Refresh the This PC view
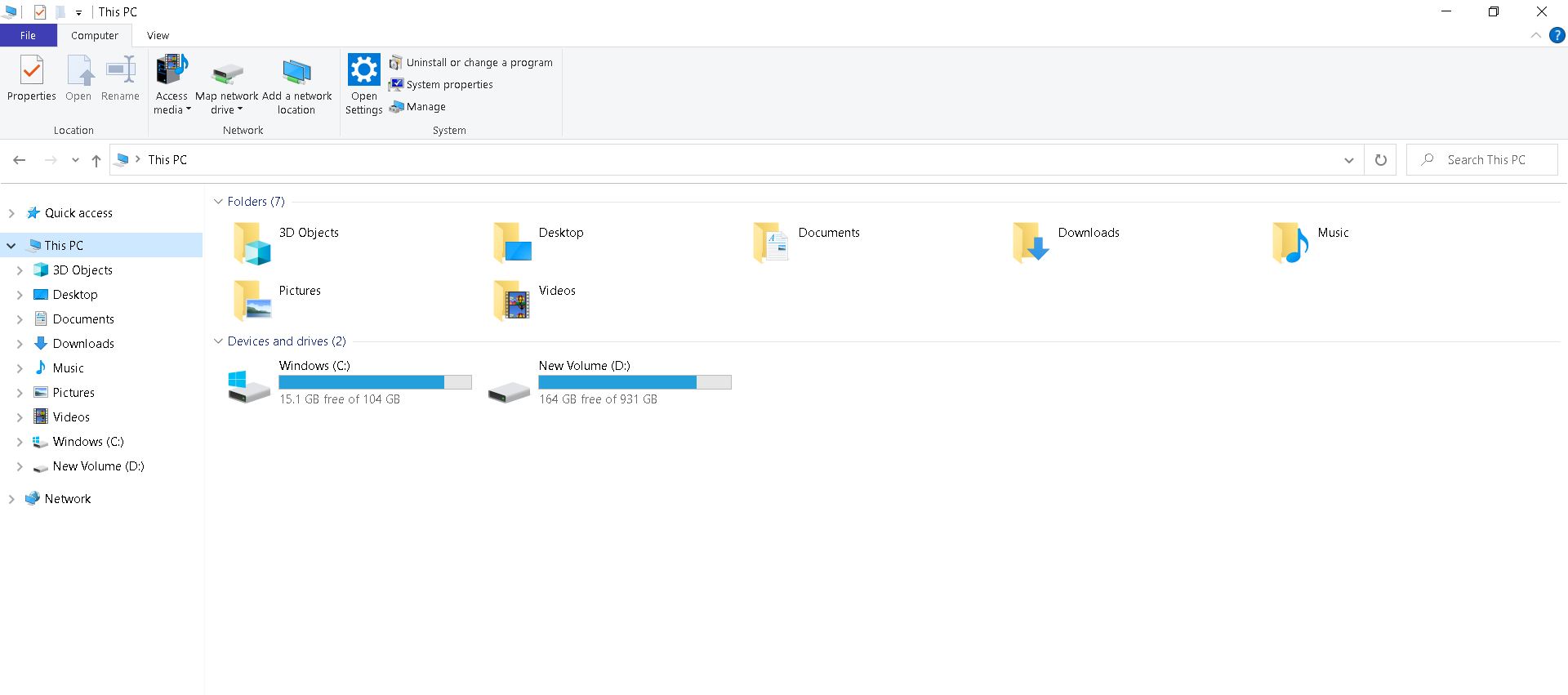The width and height of the screenshot is (1568, 695). 1380,160
